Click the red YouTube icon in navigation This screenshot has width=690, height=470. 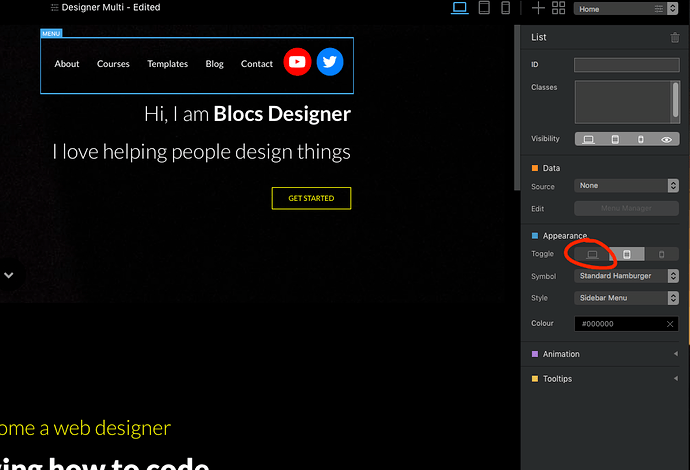(x=297, y=62)
